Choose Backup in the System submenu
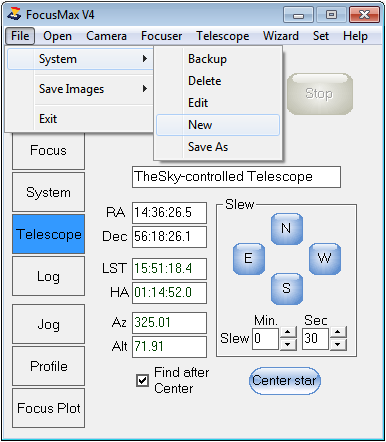Screen dimensions: 386x442 point(218,59)
